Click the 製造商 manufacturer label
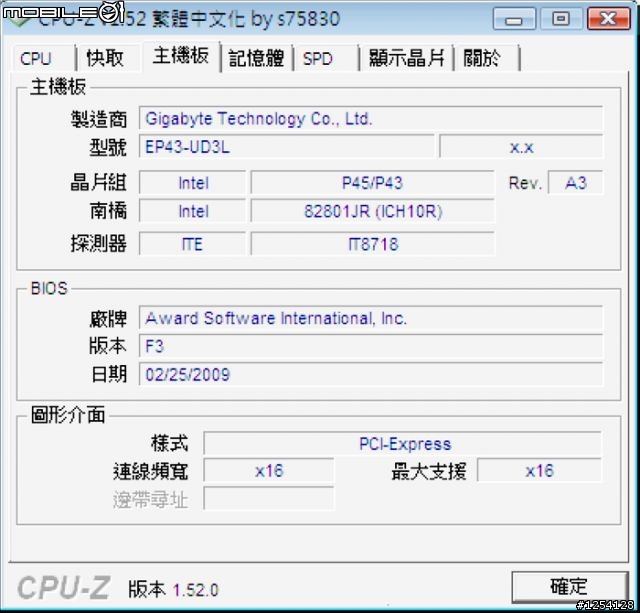Screen dimensions: 640x613 99,119
